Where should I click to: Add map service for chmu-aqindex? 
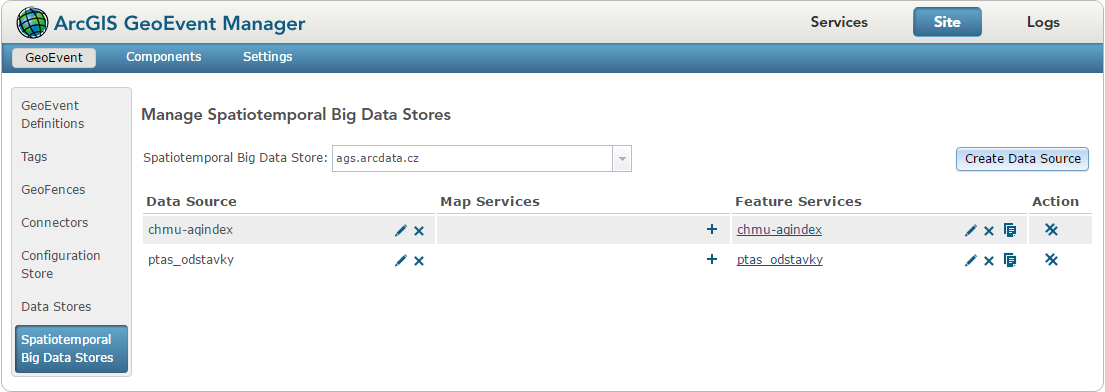pyautogui.click(x=712, y=229)
